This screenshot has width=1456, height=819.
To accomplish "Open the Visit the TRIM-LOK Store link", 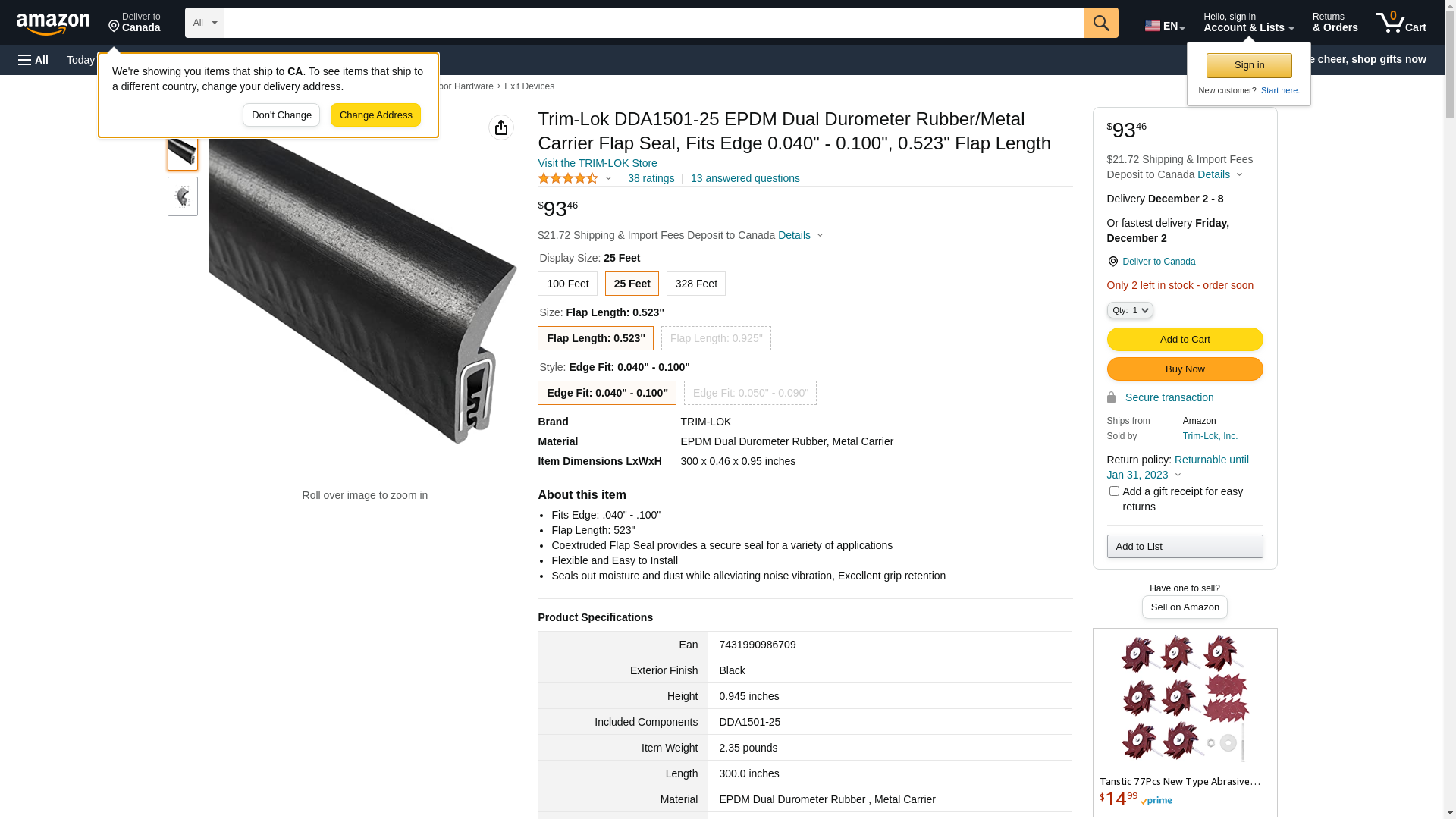I will (x=598, y=163).
